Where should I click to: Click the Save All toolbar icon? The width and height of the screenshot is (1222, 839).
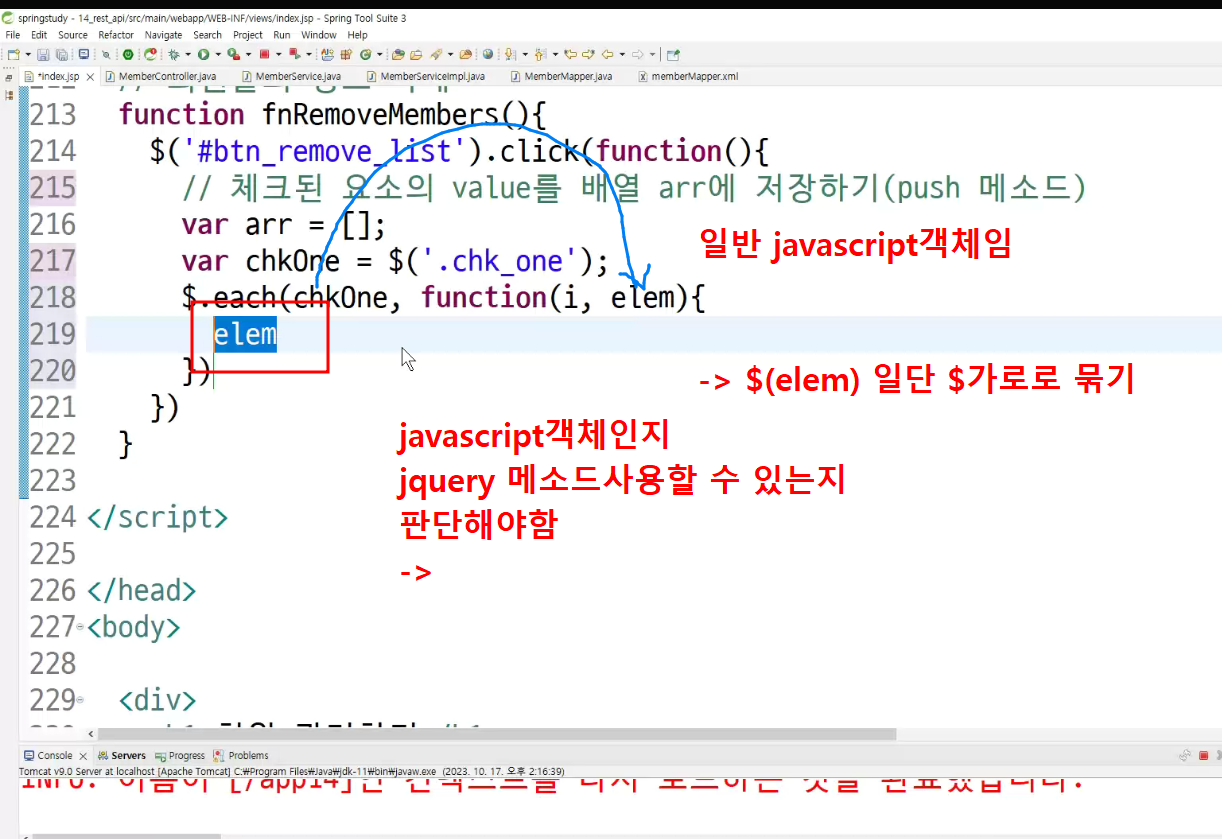point(61,54)
